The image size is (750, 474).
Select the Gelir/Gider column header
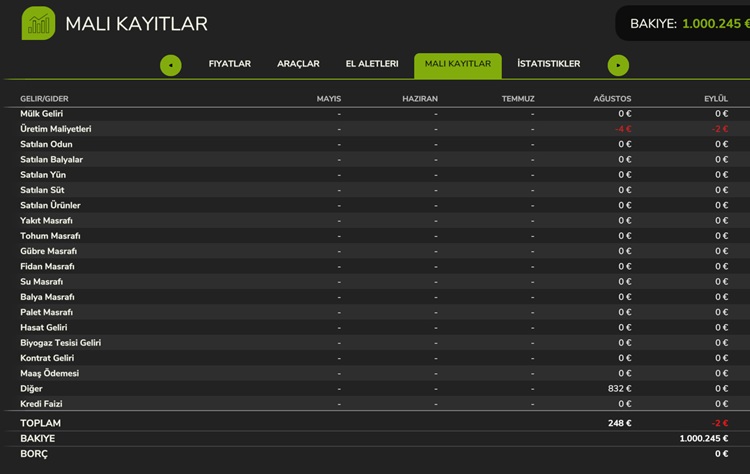(44, 99)
